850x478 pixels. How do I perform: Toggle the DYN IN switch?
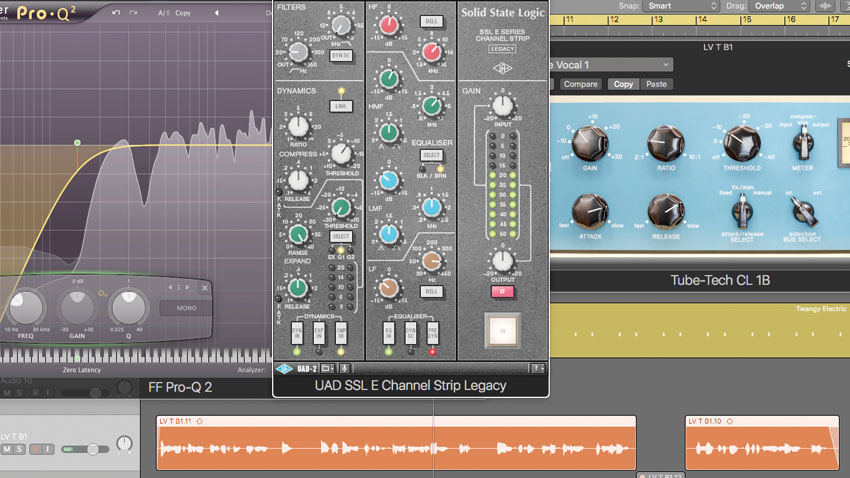coord(297,333)
